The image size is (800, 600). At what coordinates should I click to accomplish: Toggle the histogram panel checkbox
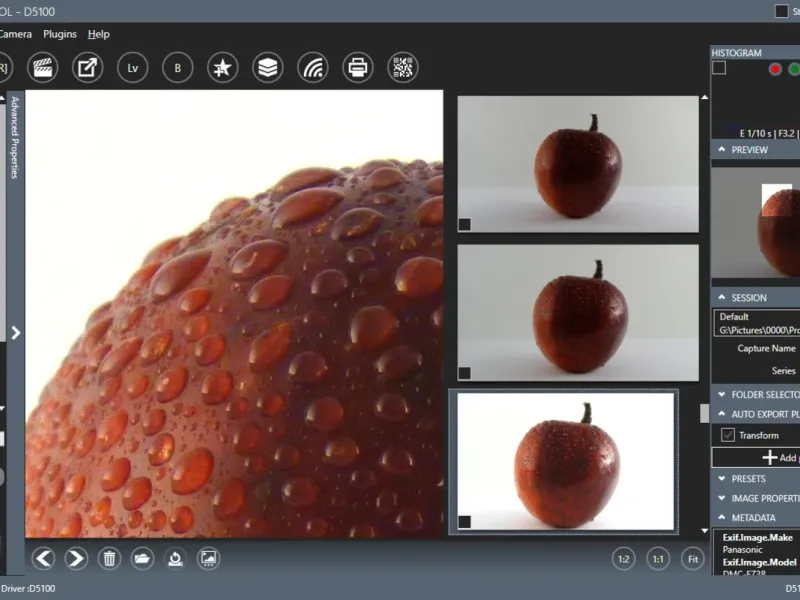719,68
